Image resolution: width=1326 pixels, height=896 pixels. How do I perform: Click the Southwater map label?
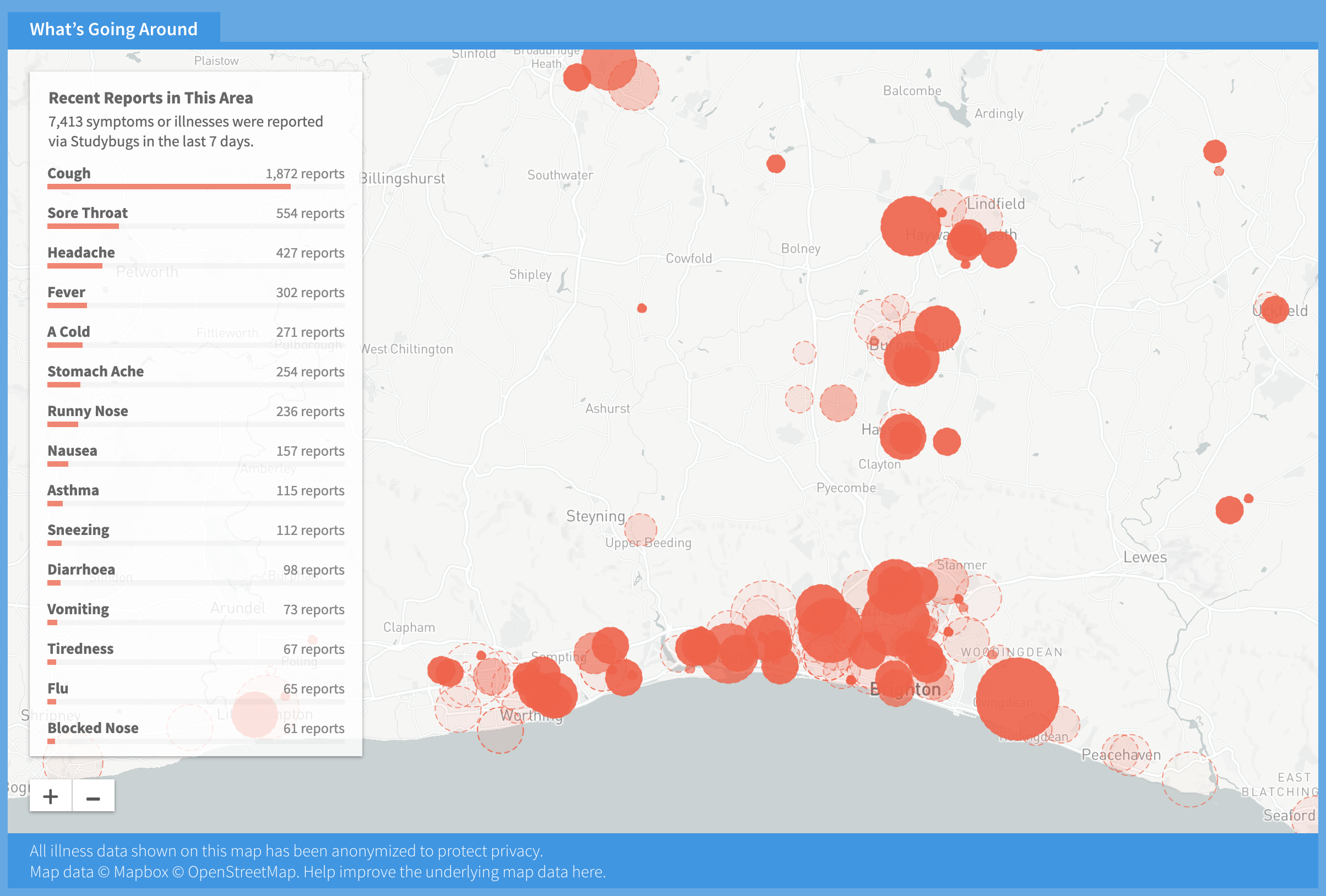point(559,175)
